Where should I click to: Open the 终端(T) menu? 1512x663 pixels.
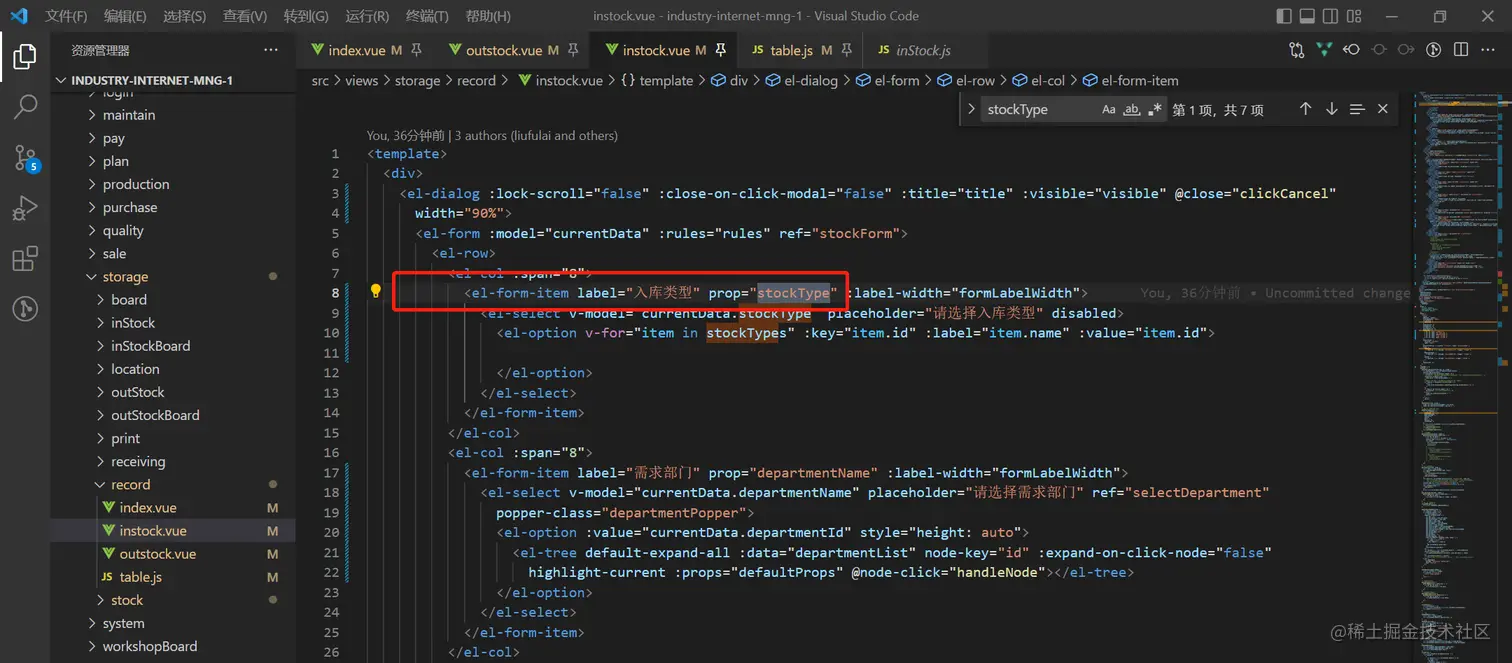[x=427, y=16]
